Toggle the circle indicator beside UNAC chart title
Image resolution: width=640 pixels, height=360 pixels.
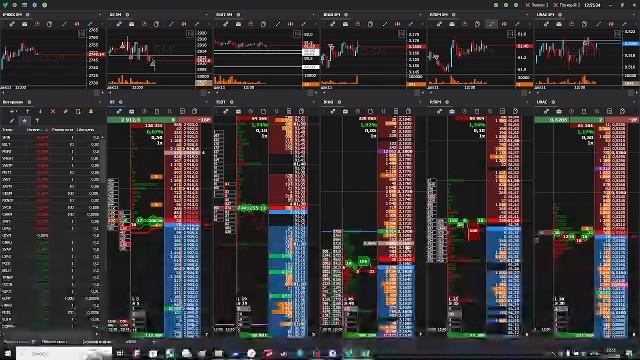(x=560, y=15)
